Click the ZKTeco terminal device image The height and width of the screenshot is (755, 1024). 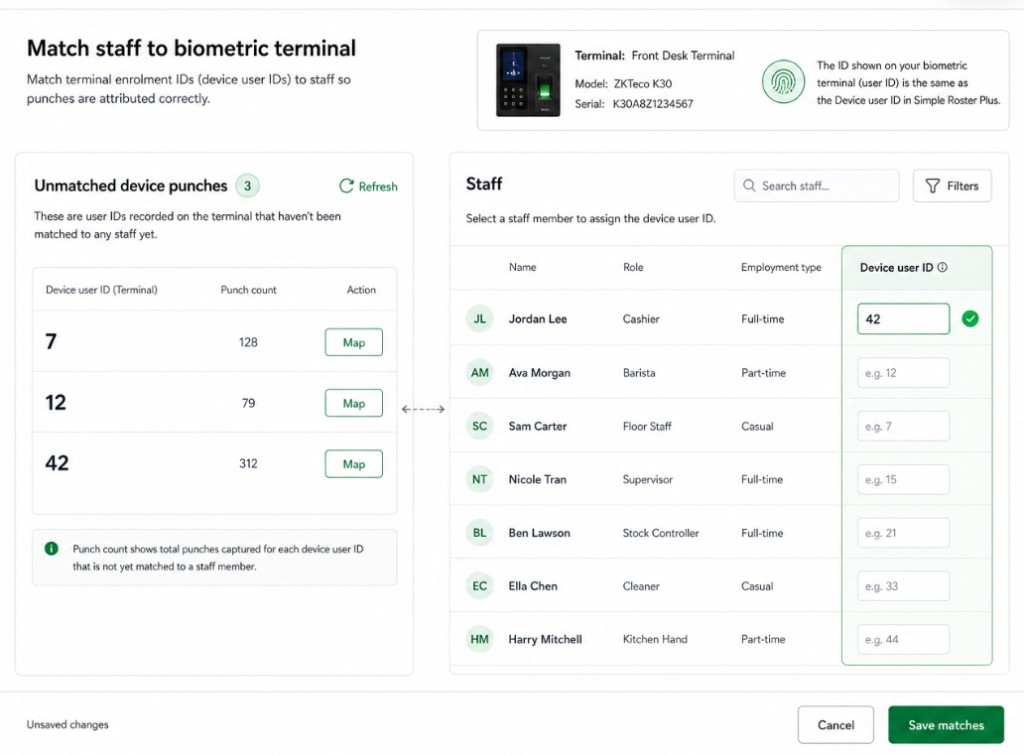pyautogui.click(x=528, y=80)
